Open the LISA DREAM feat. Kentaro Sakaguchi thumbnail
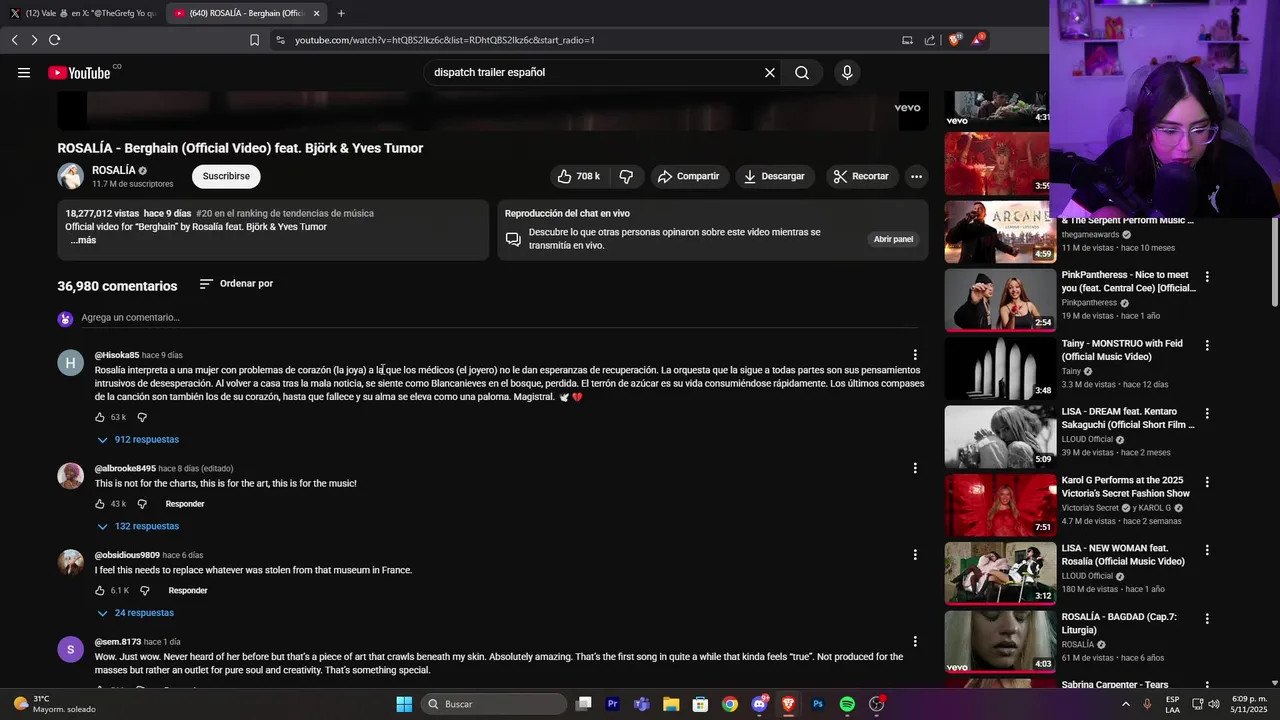1280x720 pixels. (x=1000, y=437)
